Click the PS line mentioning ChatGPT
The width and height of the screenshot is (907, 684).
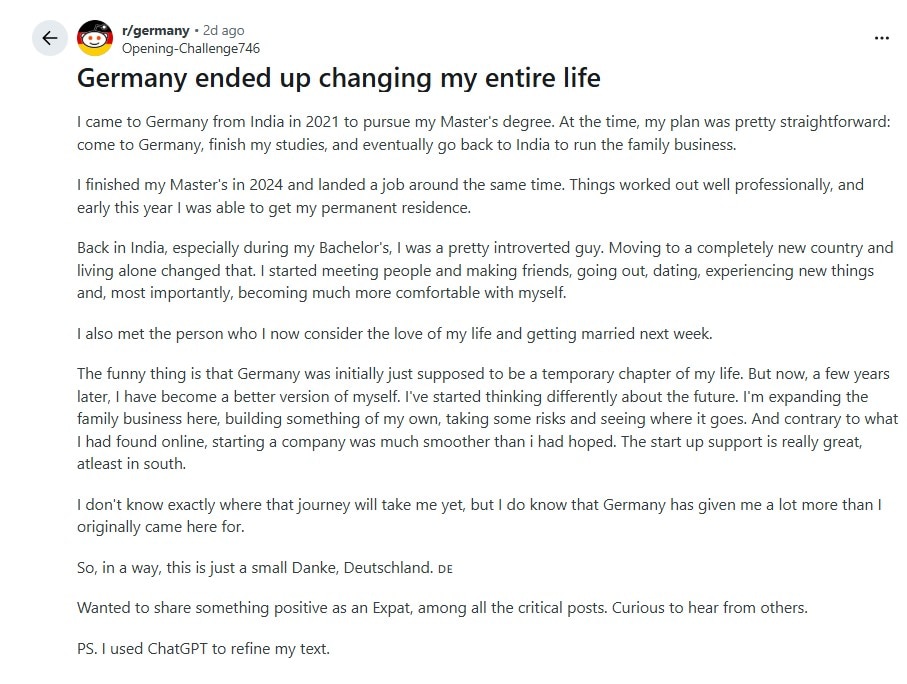204,649
